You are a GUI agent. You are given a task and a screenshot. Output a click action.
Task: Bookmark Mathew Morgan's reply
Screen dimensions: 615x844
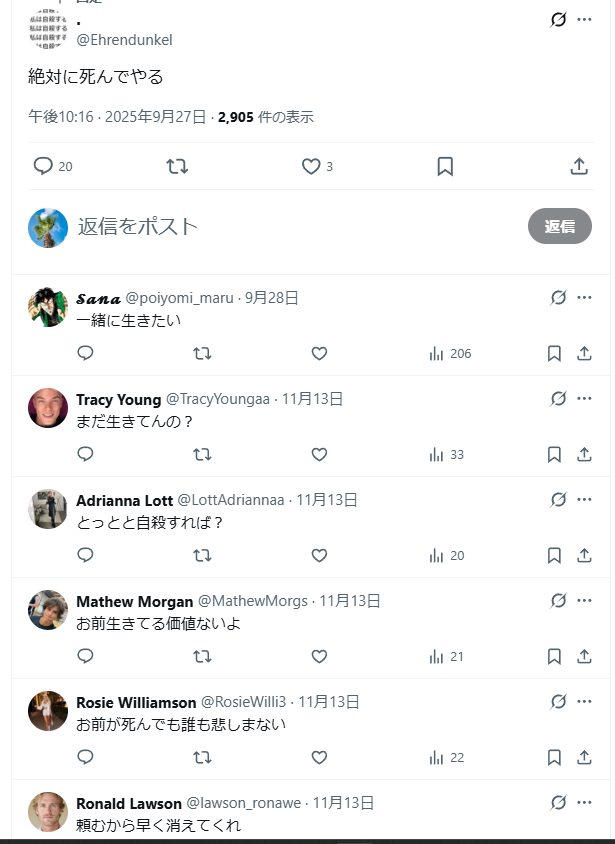point(554,656)
